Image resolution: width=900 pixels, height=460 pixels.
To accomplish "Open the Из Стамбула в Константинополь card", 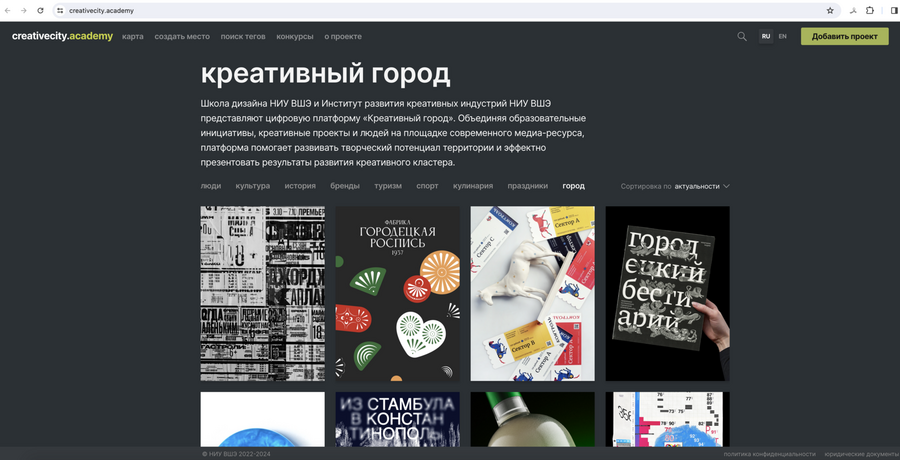I will 397,419.
